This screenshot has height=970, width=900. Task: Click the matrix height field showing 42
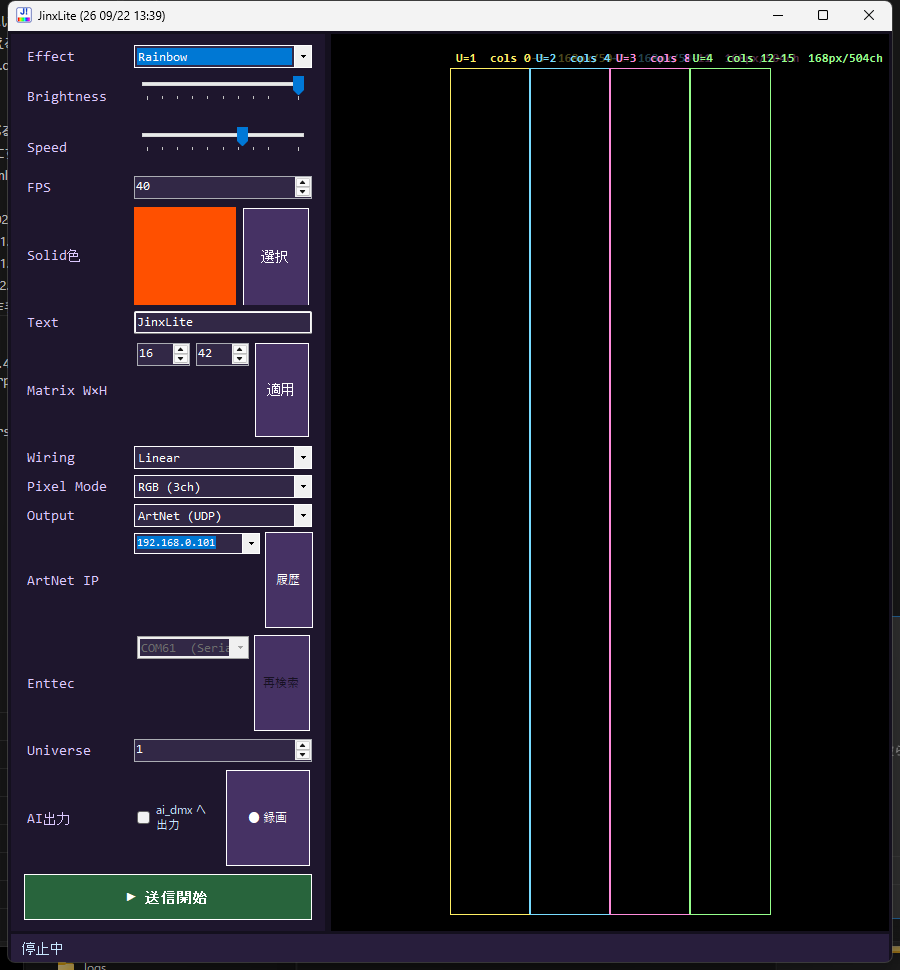tap(214, 353)
